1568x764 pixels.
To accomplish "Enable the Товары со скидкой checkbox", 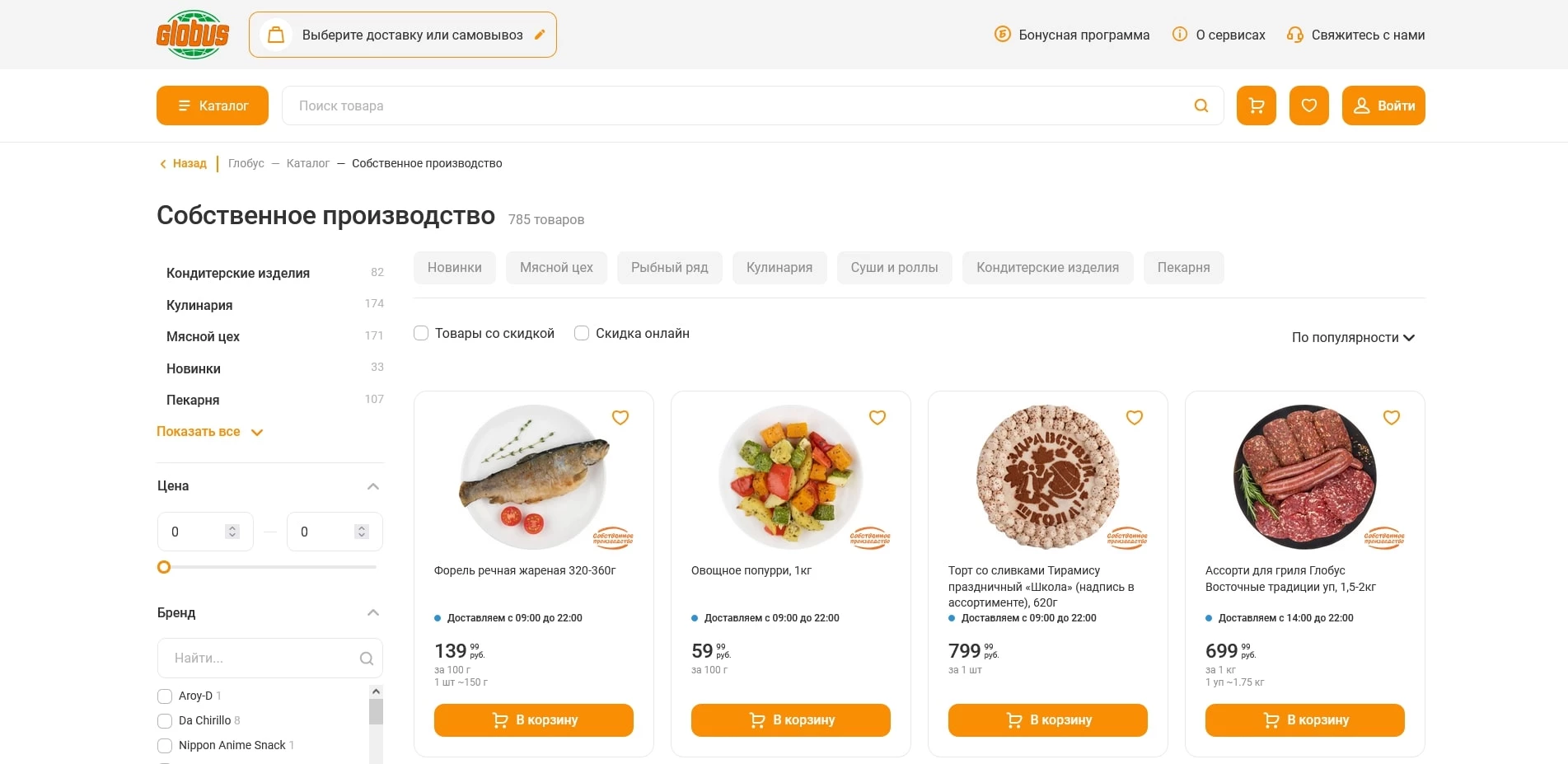I will tap(421, 333).
